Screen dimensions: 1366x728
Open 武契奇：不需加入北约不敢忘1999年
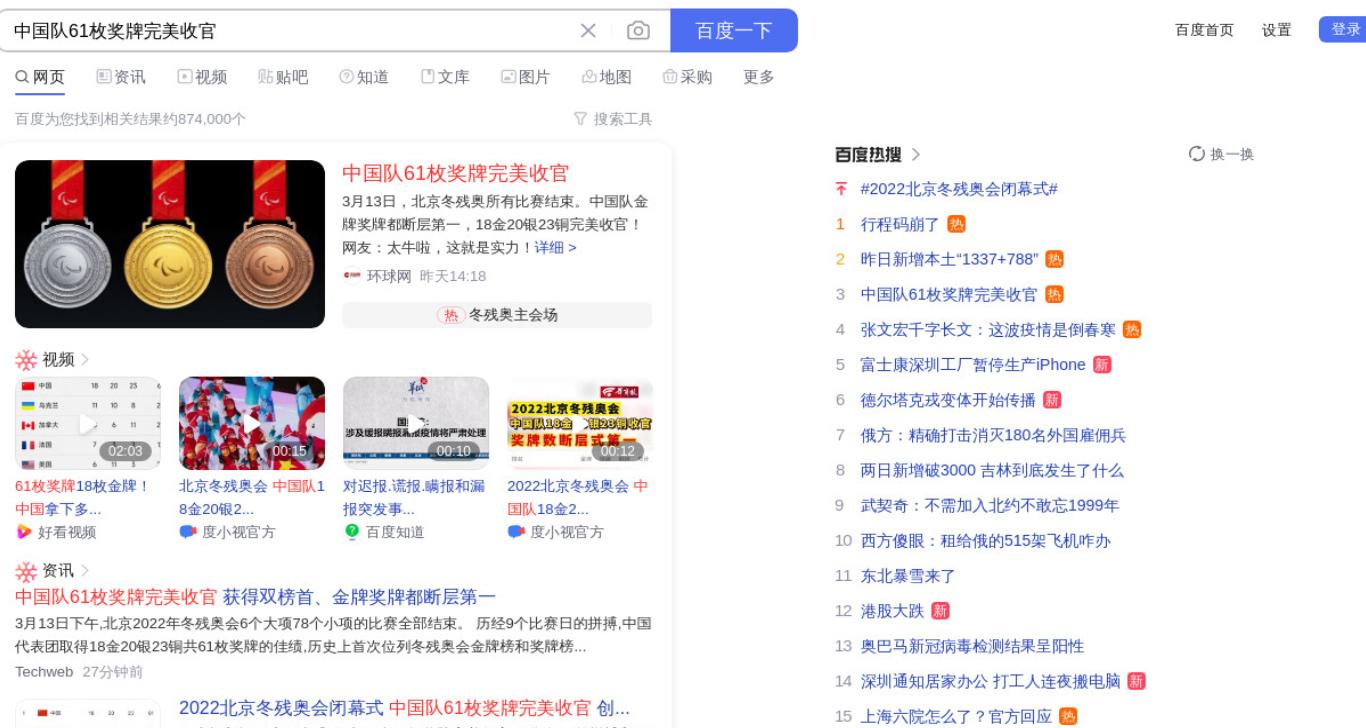[x=990, y=505]
